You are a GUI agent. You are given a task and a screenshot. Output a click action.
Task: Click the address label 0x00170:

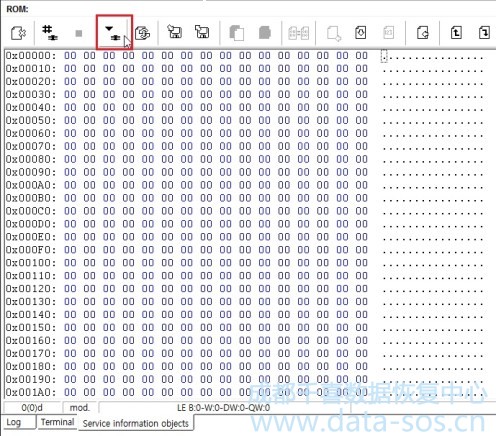point(31,354)
